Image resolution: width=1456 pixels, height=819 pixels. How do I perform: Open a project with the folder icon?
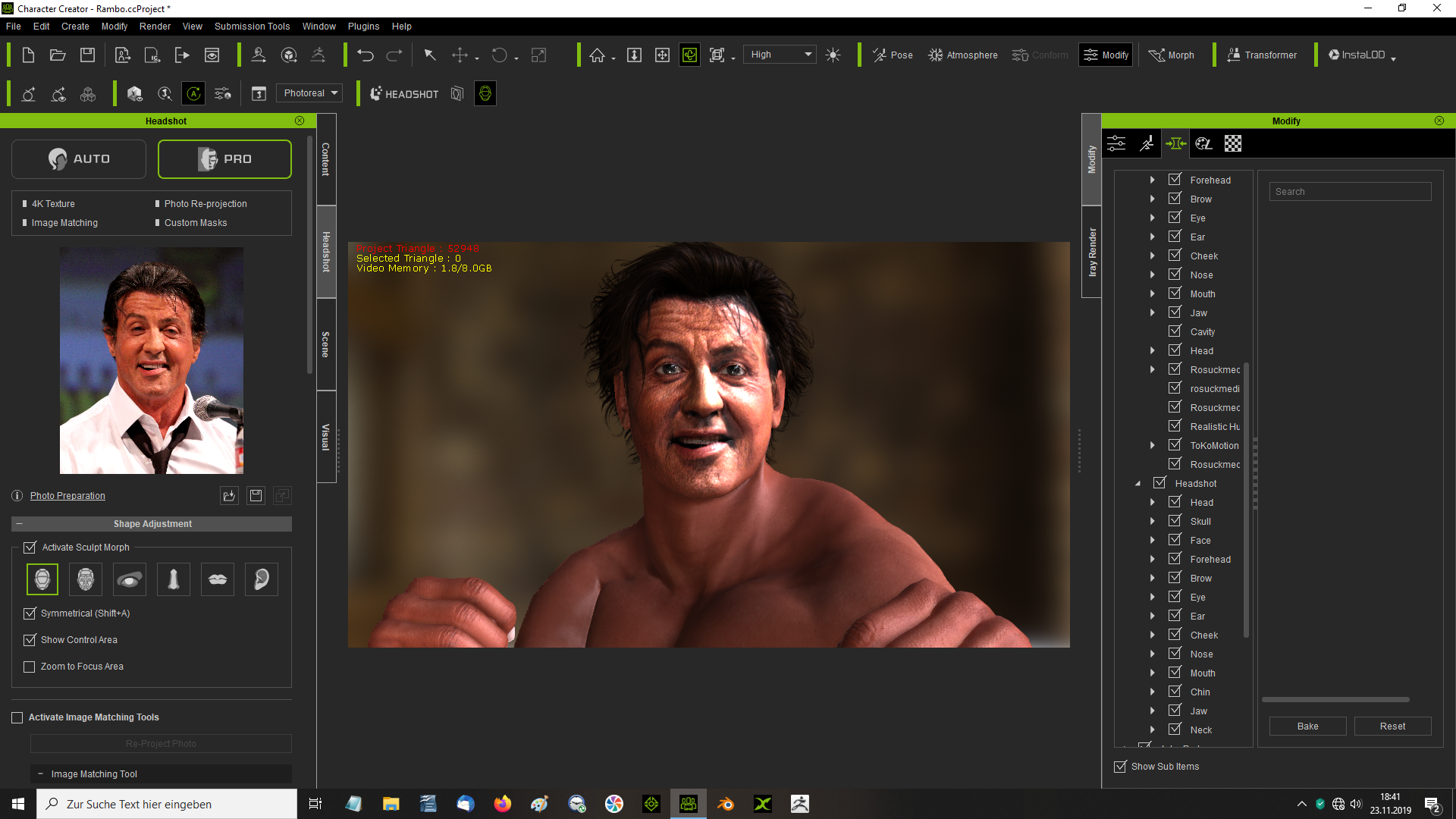pos(58,55)
